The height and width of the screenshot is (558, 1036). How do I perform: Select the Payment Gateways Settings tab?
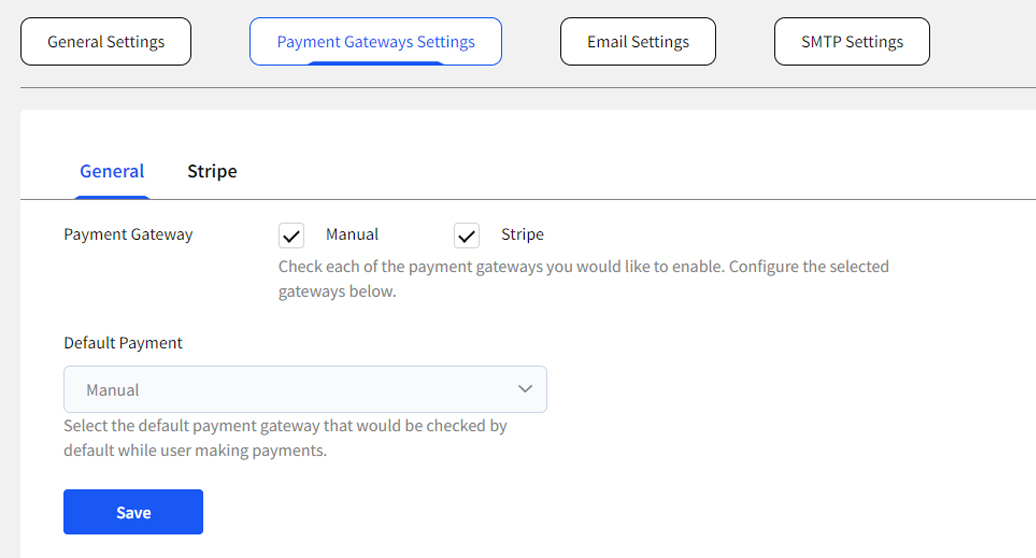click(x=375, y=42)
